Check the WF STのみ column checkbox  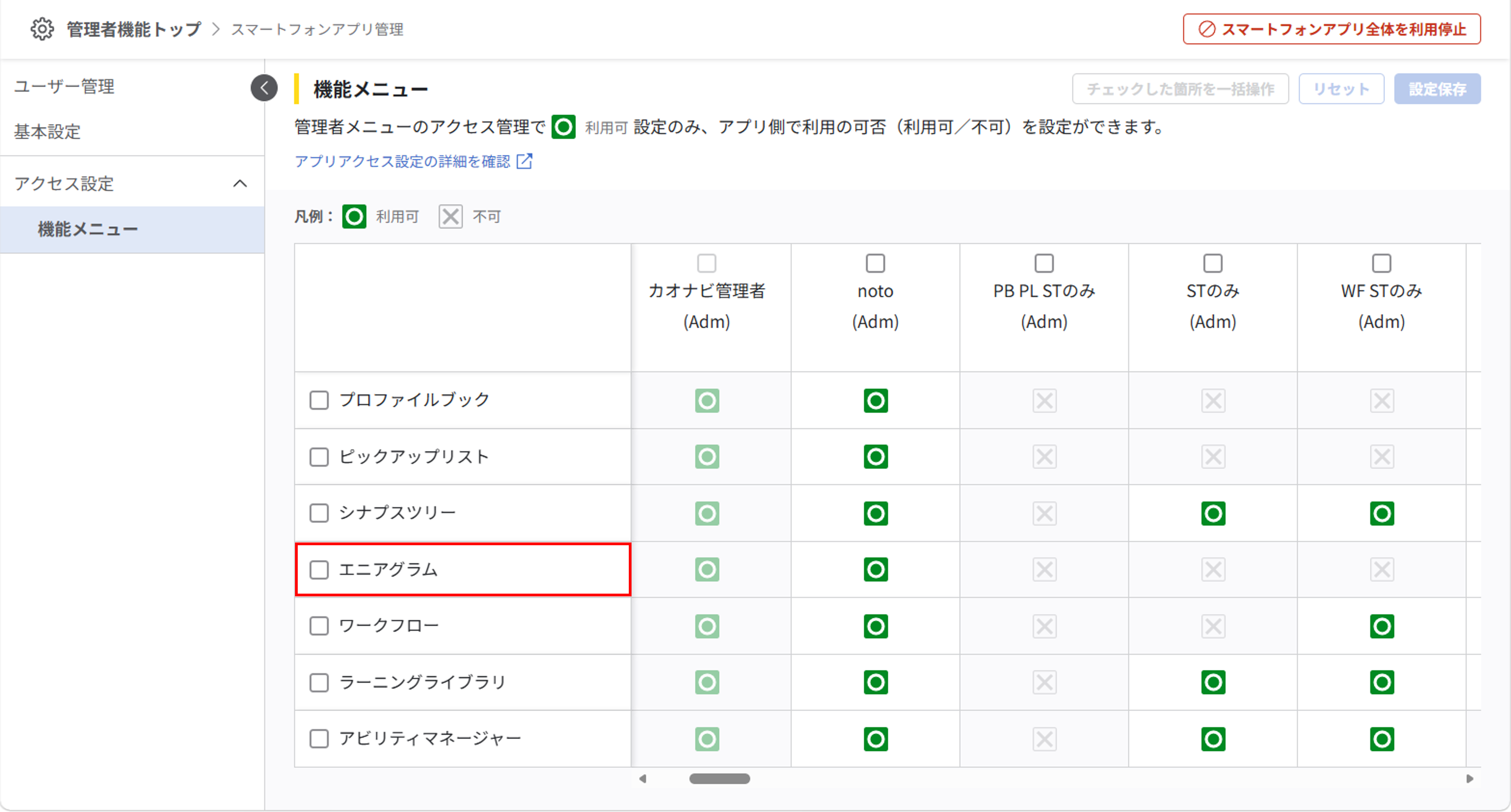1382,263
